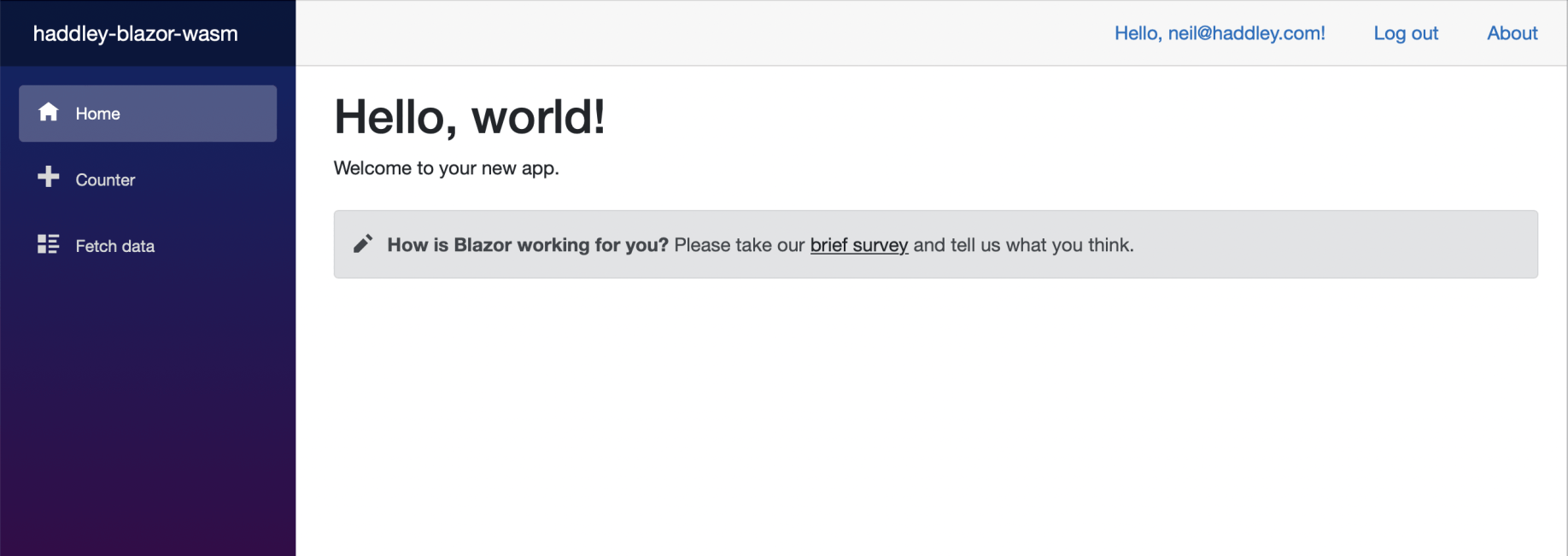Click the haddley-blazor-wasm brand title
Viewport: 1568px width, 556px height.
135,33
